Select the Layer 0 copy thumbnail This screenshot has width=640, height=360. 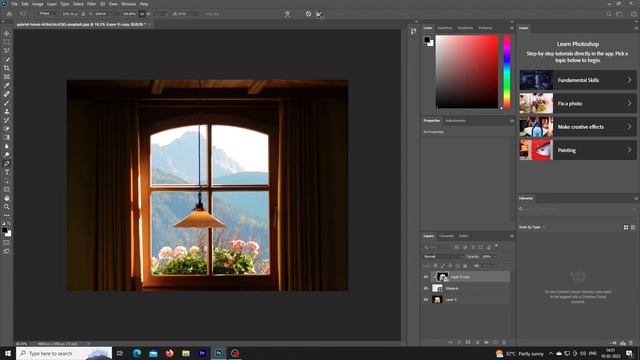pos(442,277)
